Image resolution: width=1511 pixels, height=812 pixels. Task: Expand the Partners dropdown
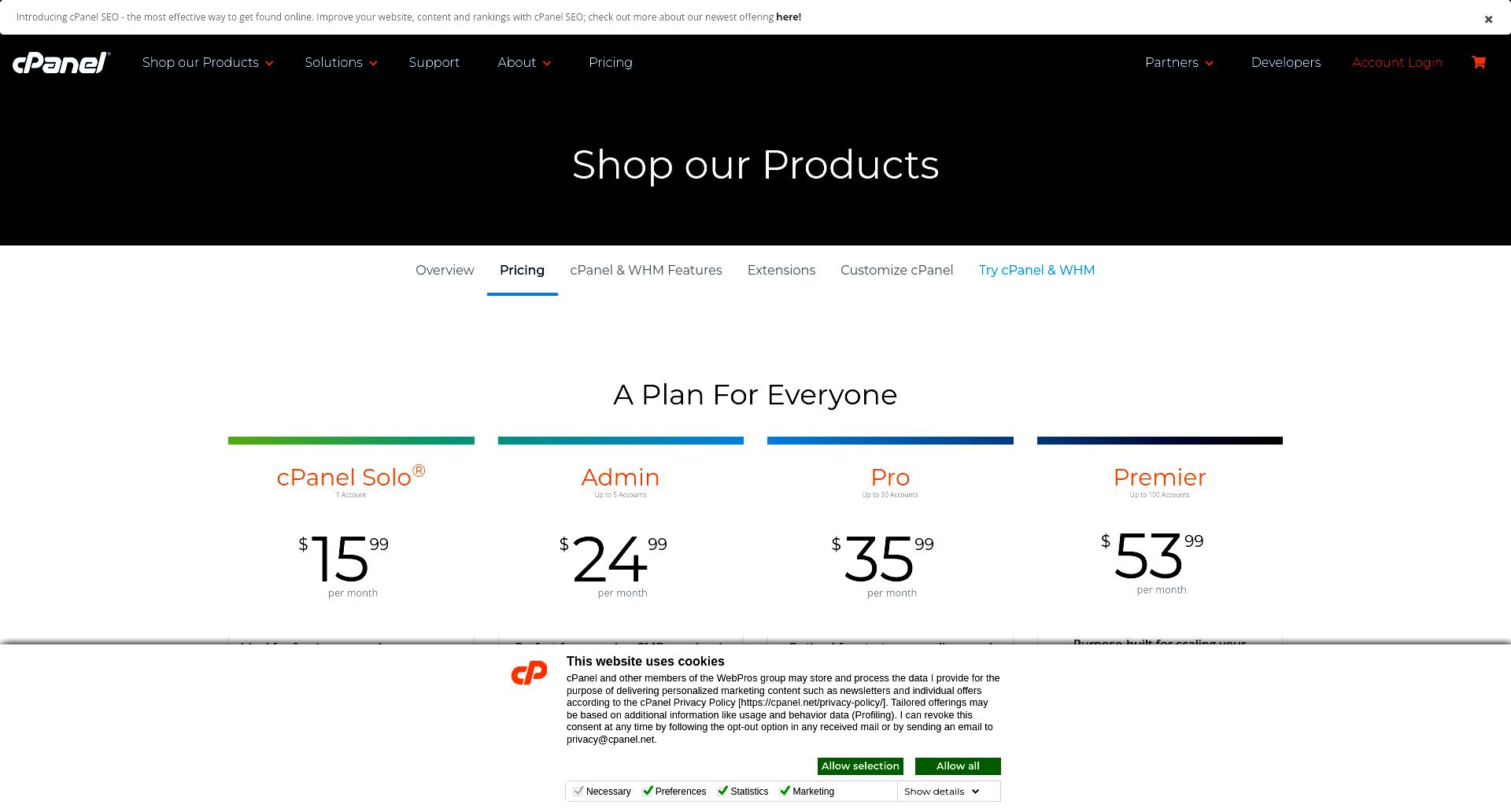pos(1179,62)
